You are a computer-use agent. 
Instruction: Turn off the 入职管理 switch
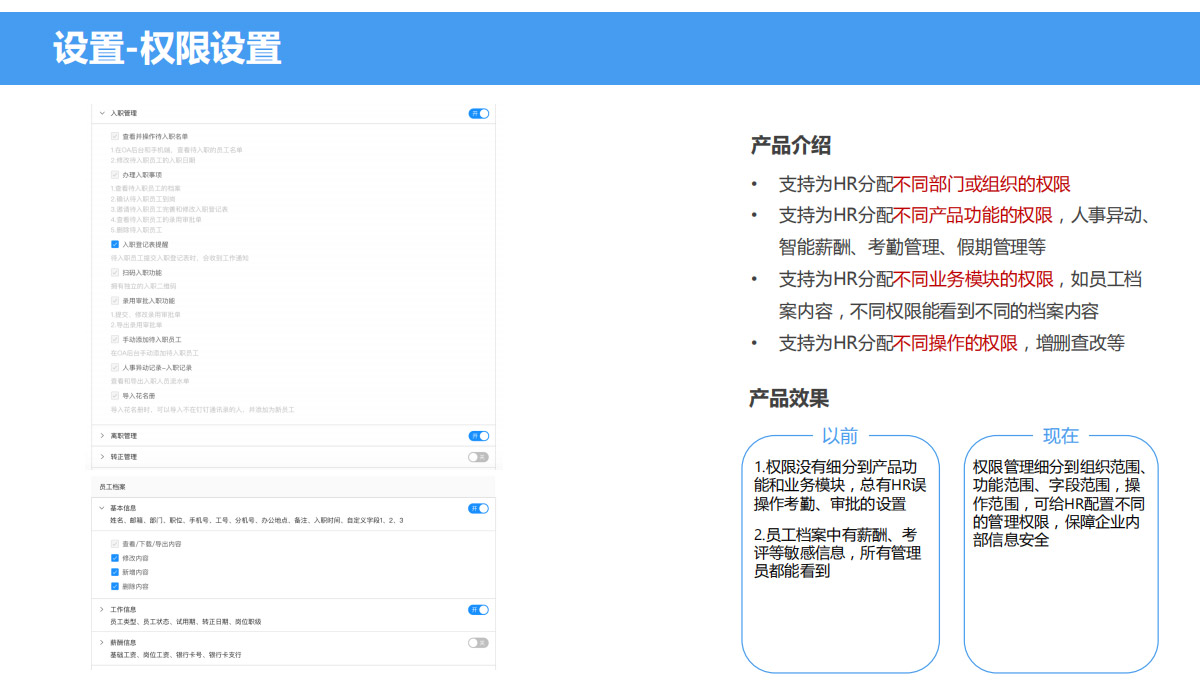pos(479,114)
